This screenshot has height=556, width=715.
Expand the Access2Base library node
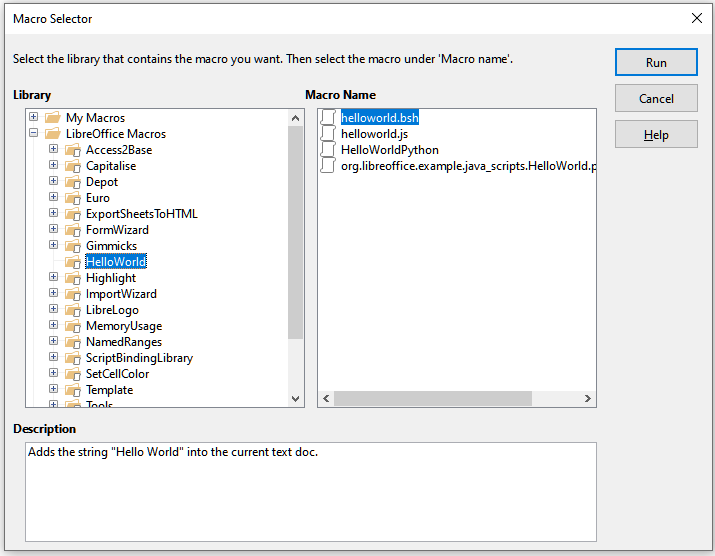tap(53, 149)
